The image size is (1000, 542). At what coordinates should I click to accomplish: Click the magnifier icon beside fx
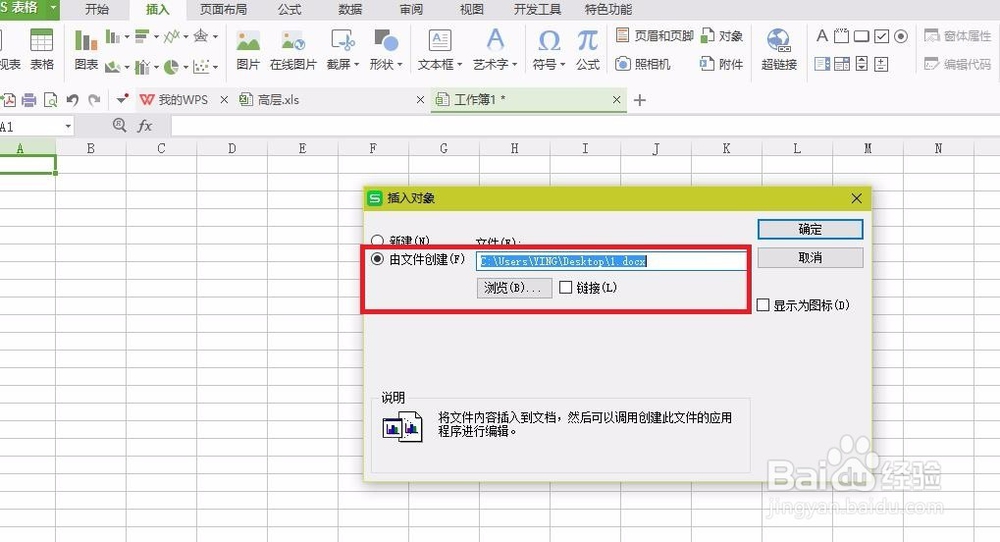119,125
